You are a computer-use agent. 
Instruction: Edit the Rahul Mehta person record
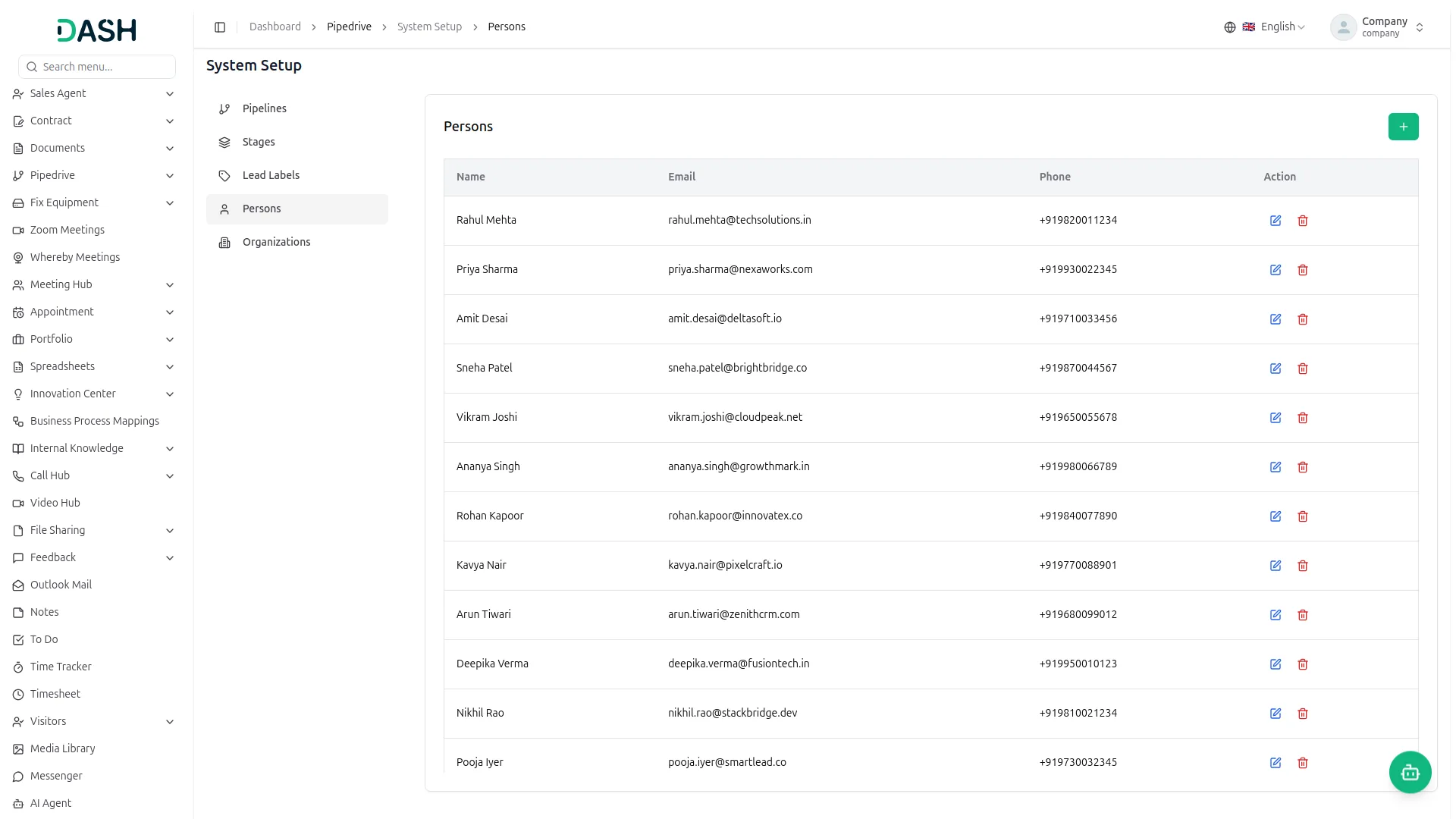(1276, 221)
